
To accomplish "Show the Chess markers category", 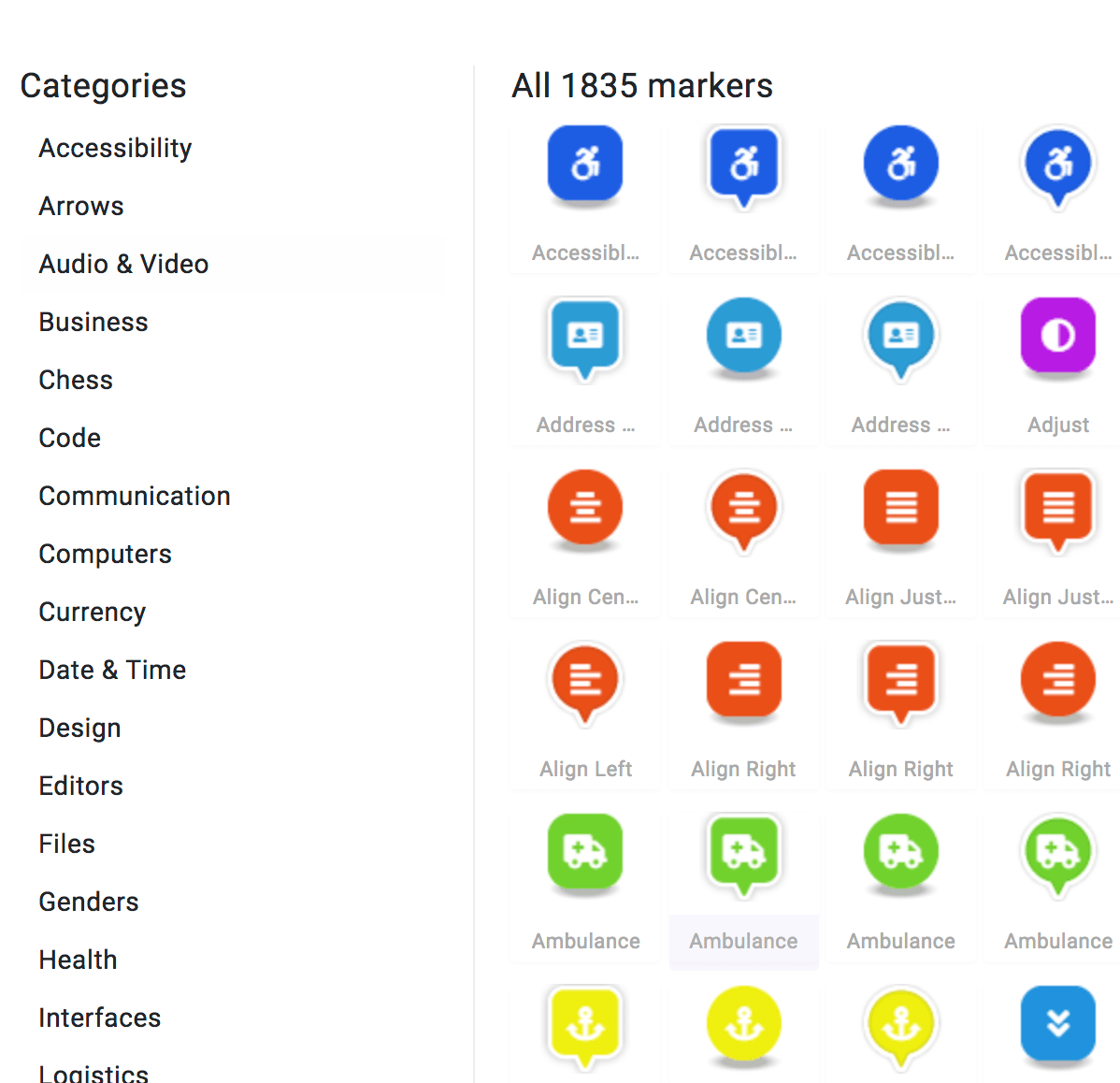I will tap(76, 380).
